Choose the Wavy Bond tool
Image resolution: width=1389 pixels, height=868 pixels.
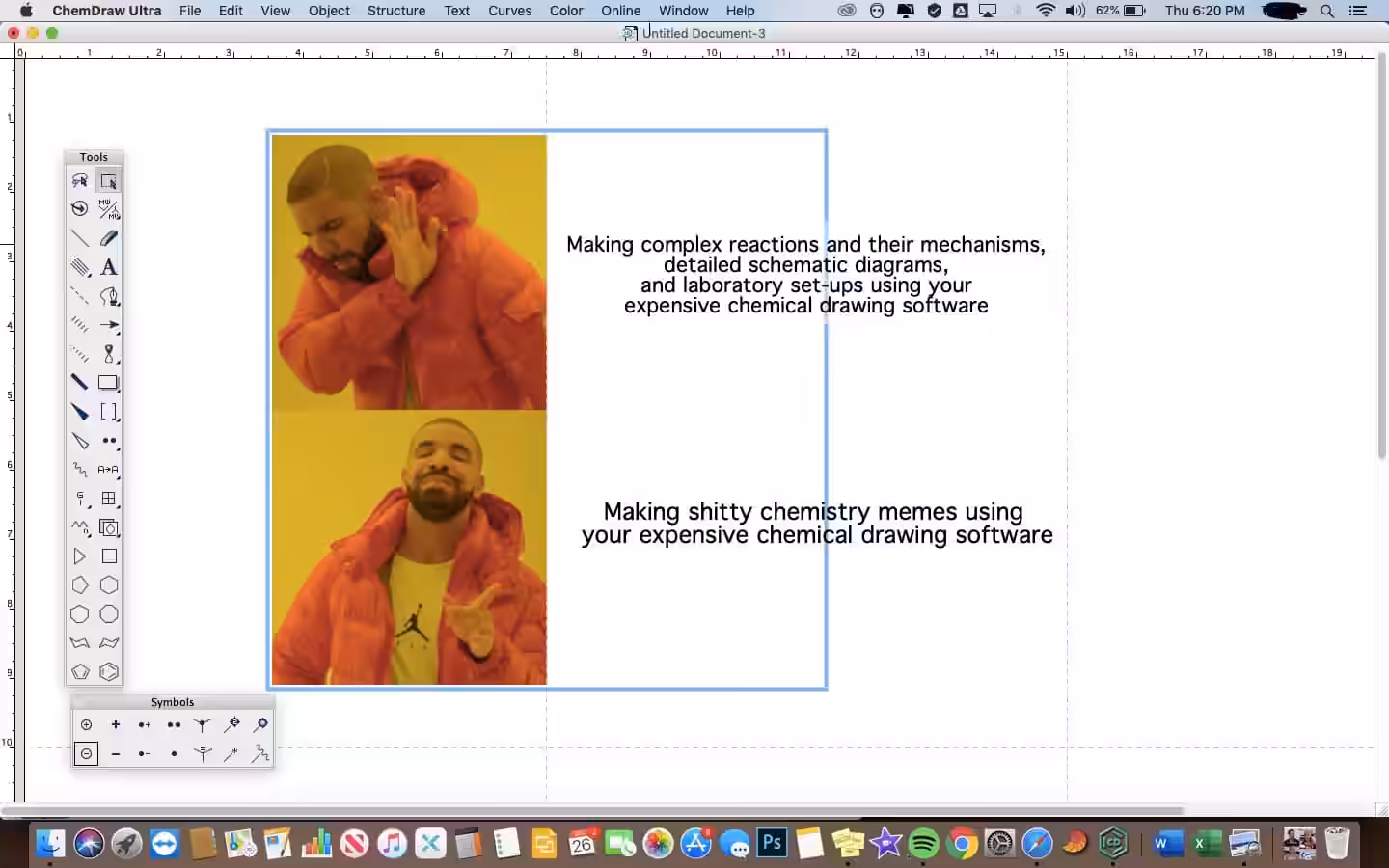tap(80, 470)
